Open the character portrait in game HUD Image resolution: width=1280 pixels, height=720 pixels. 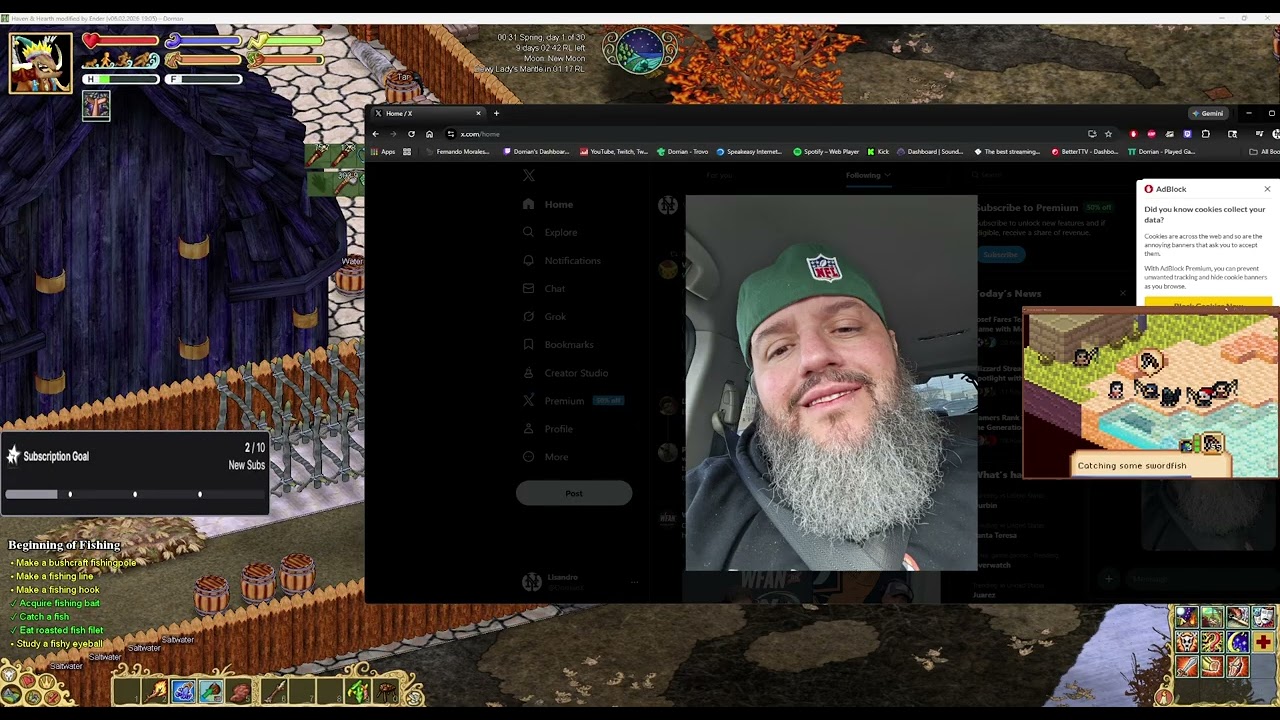click(41, 63)
